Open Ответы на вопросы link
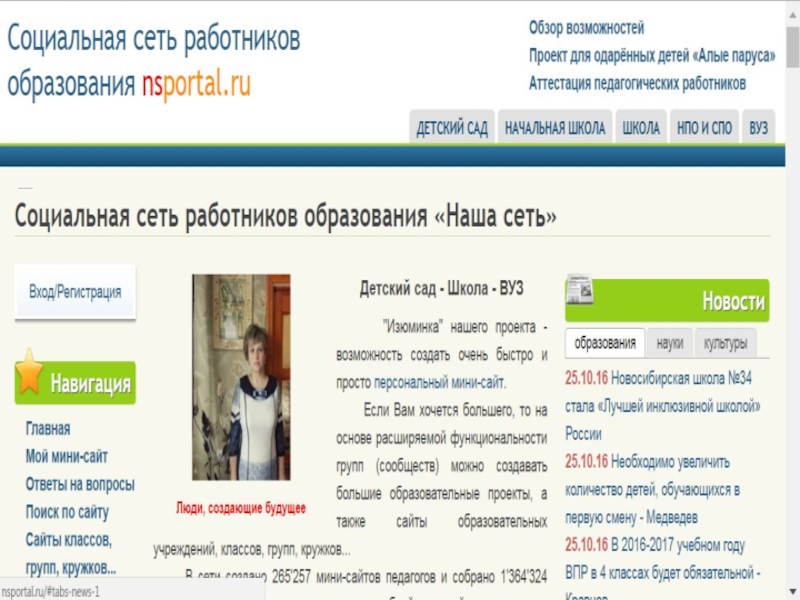Image resolution: width=800 pixels, height=600 pixels. tap(80, 484)
